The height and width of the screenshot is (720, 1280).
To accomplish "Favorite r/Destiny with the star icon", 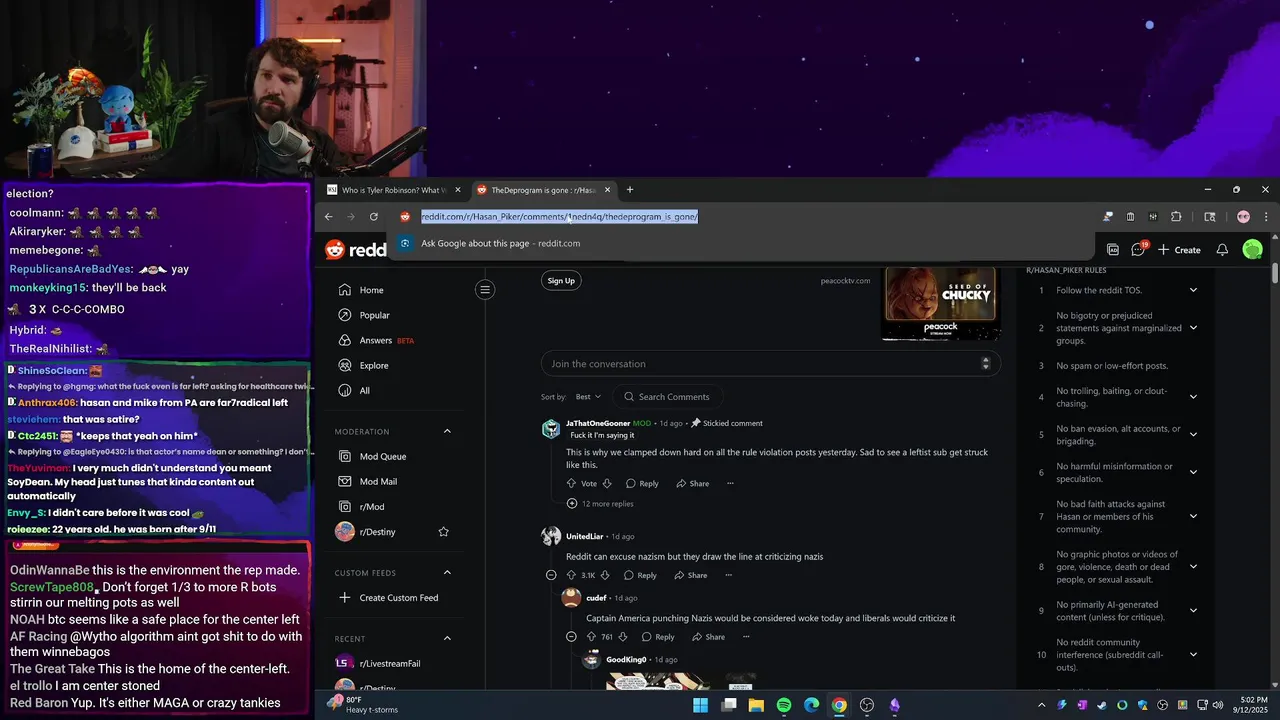I will point(444,532).
